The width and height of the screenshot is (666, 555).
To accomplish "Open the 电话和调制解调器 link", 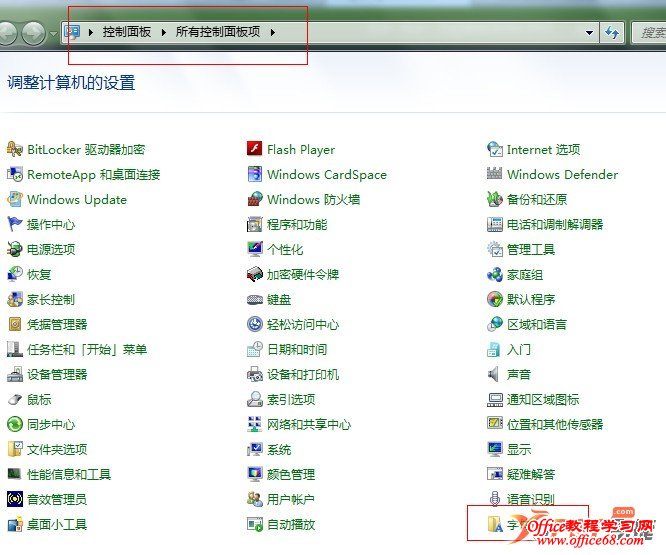I will [555, 225].
